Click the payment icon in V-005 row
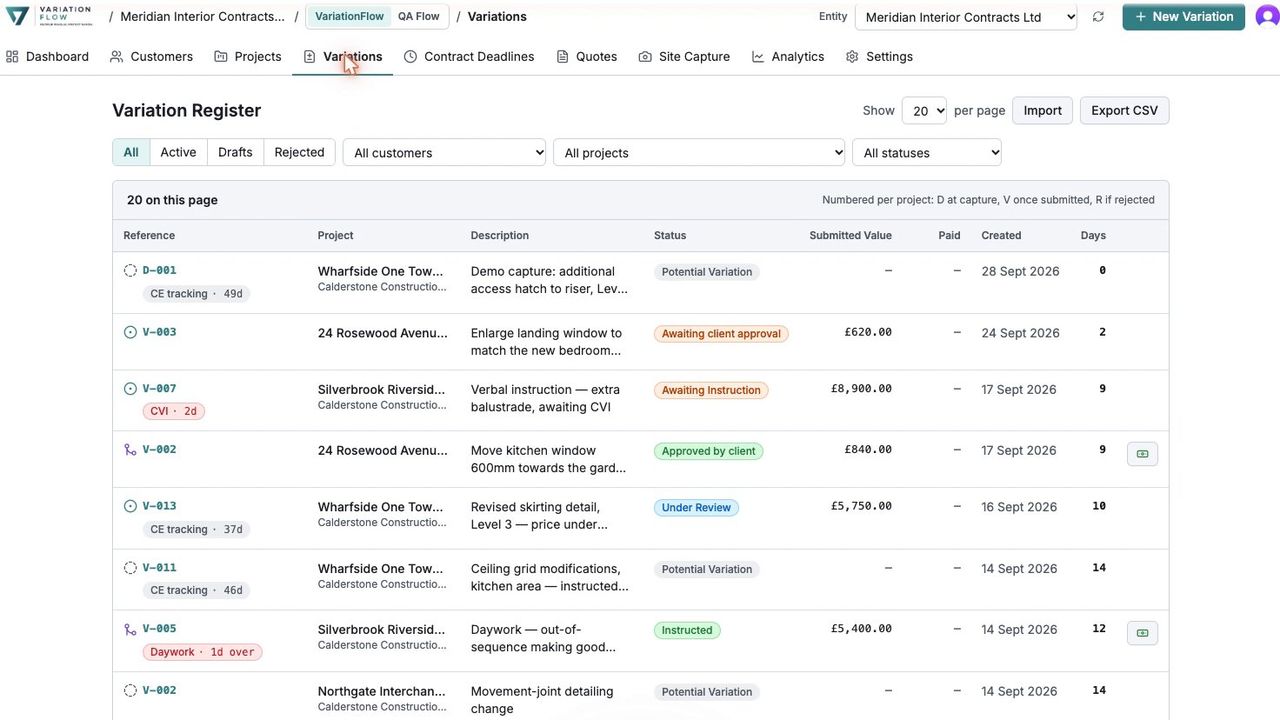 pos(1142,633)
